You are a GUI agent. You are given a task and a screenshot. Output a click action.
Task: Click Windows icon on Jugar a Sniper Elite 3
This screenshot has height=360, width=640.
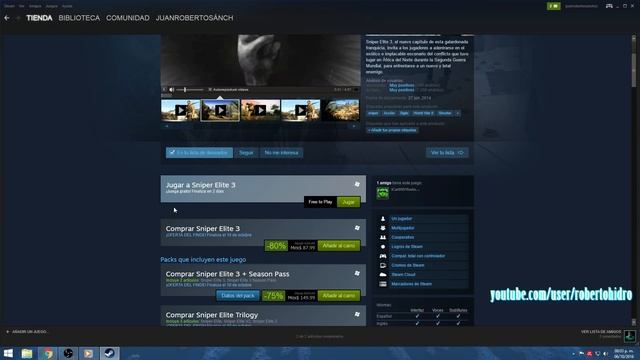(357, 184)
